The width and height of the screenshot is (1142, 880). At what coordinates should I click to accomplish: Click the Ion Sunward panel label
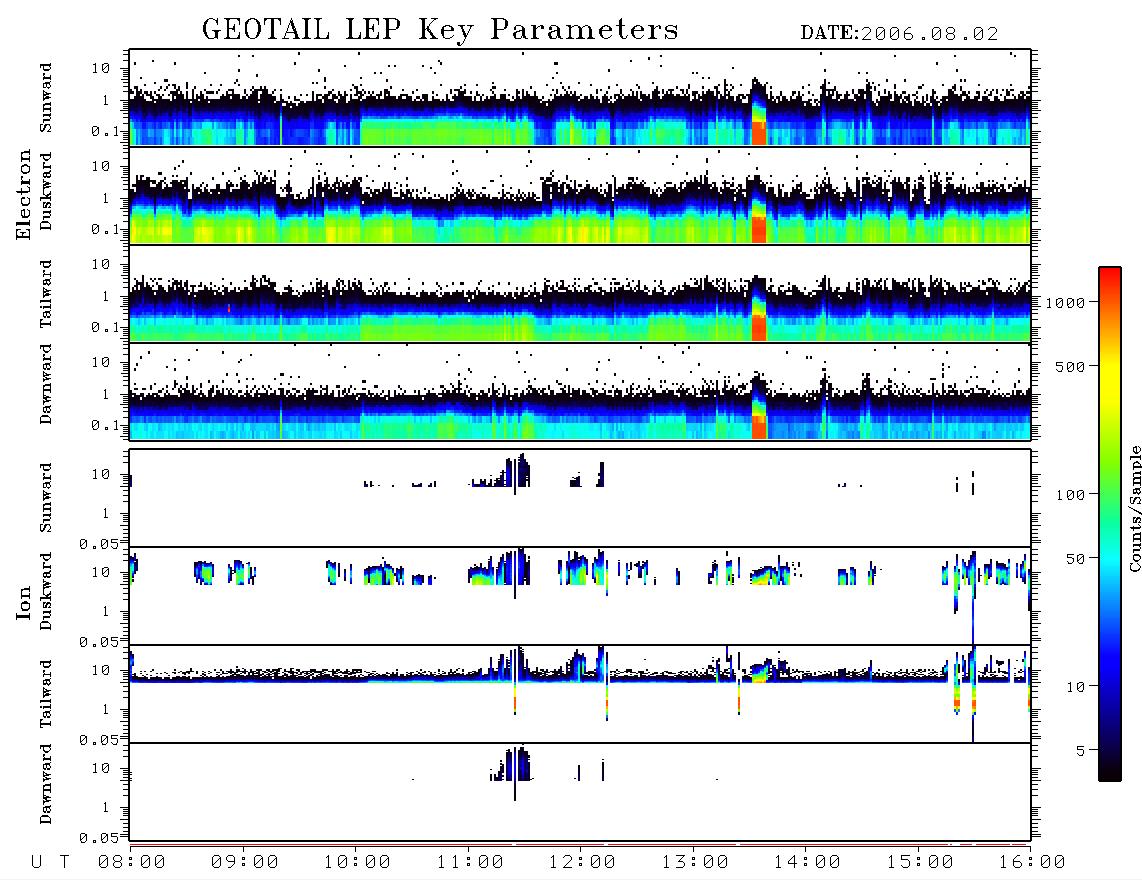coord(46,498)
